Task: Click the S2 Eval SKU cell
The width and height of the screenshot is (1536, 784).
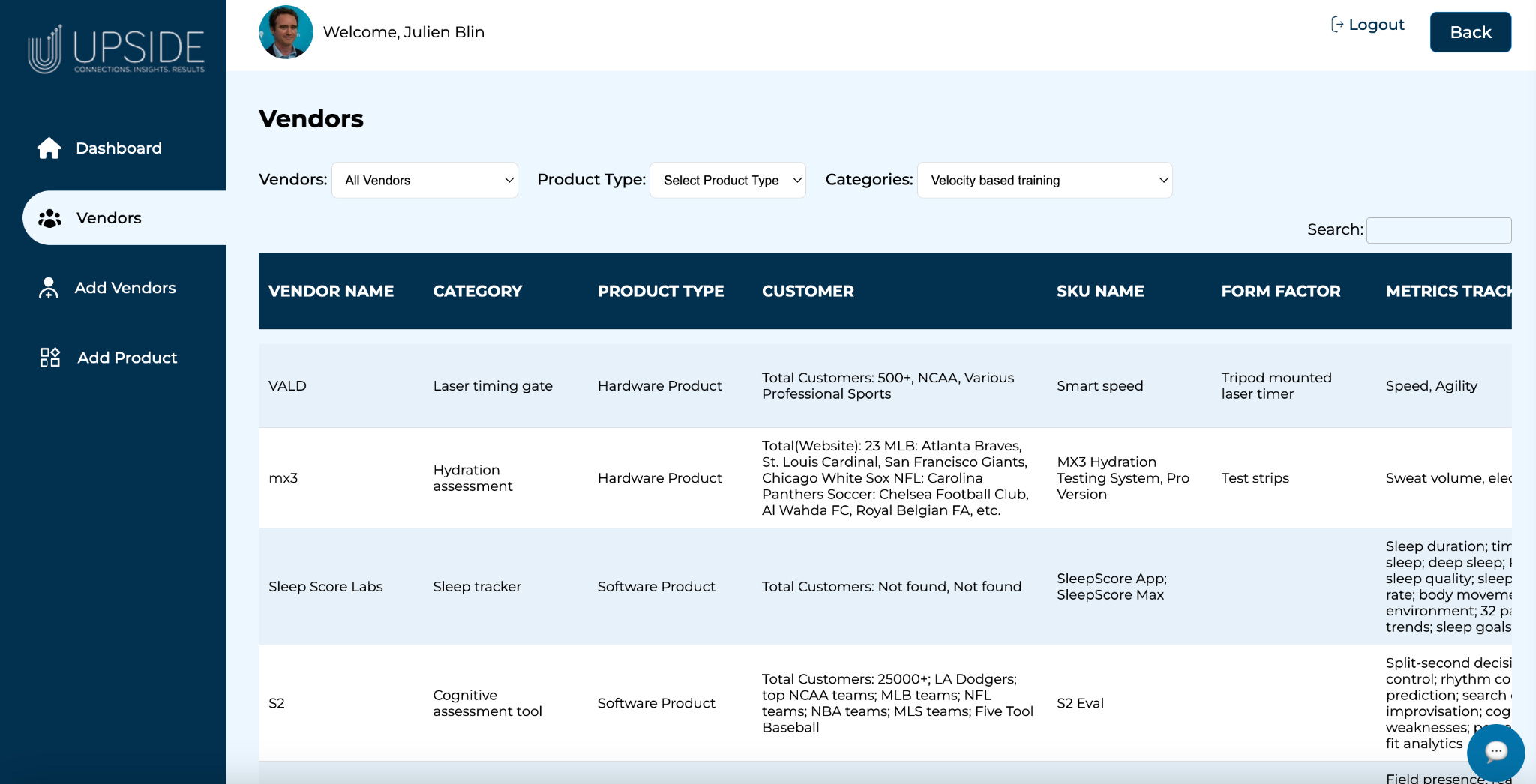Action: [x=1080, y=703]
